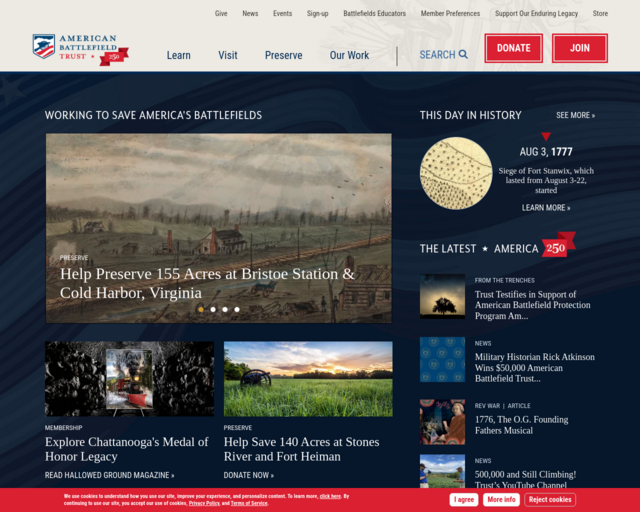Open YouTube channel news thumbnail

pos(442,471)
